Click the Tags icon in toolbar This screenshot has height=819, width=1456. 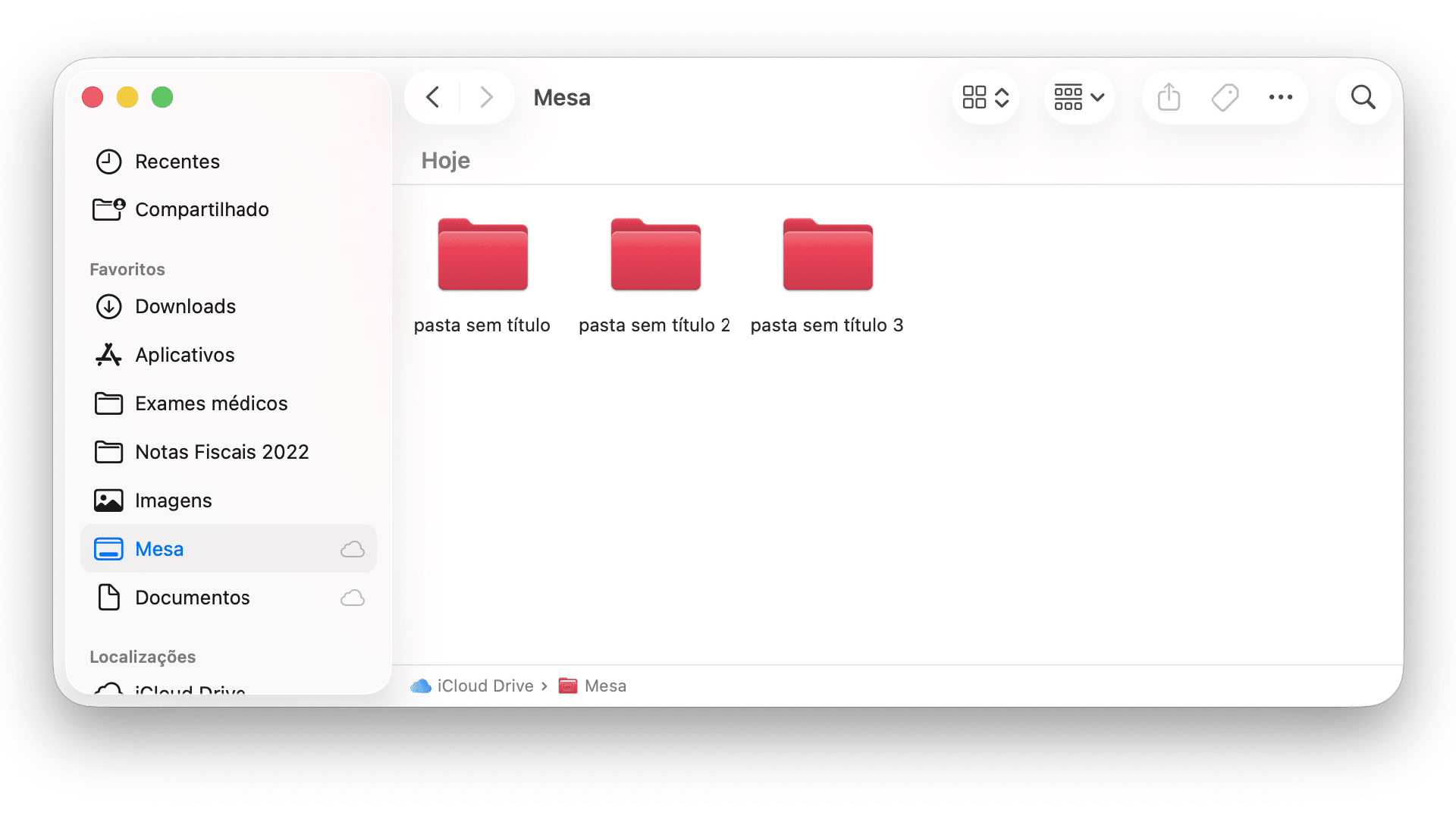tap(1225, 97)
